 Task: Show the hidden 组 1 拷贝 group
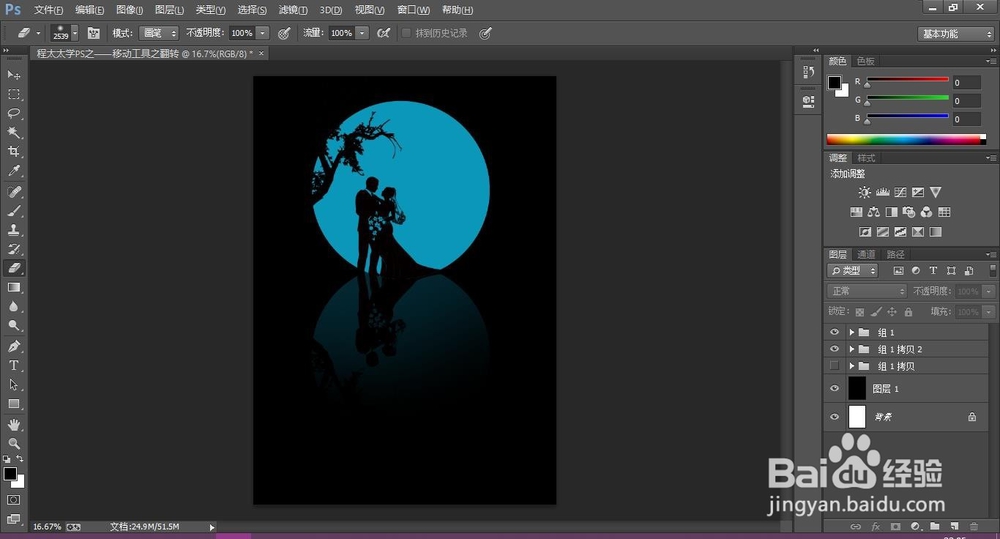coord(834,366)
